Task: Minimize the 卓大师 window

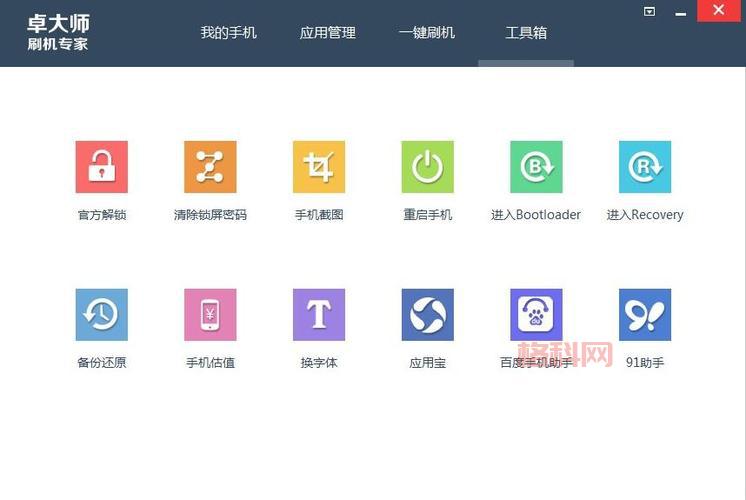Action: pyautogui.click(x=681, y=12)
